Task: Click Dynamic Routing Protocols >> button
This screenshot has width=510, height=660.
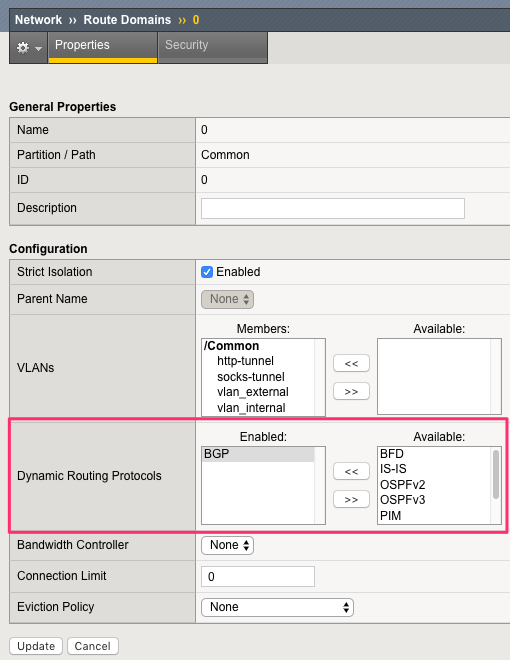Action: 351,500
